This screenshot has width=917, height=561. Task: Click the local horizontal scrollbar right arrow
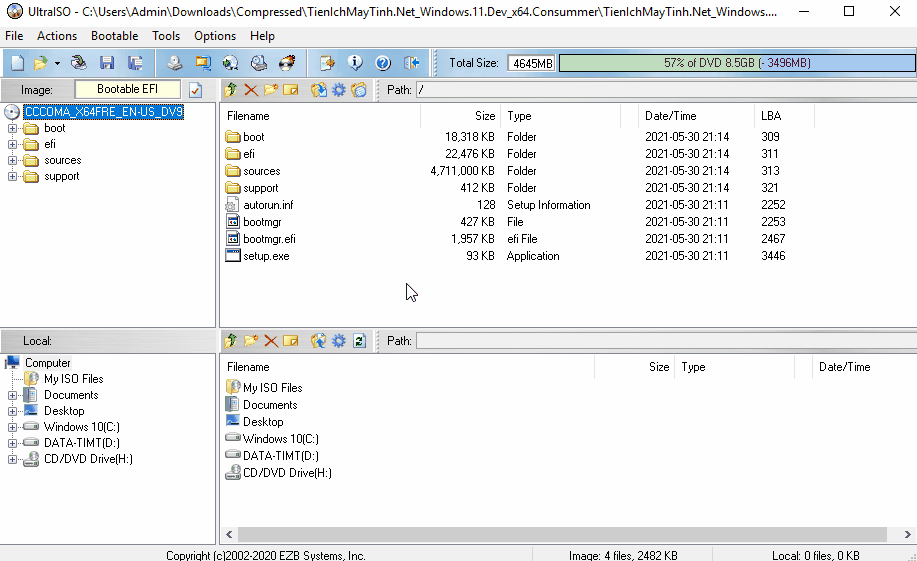(x=908, y=534)
